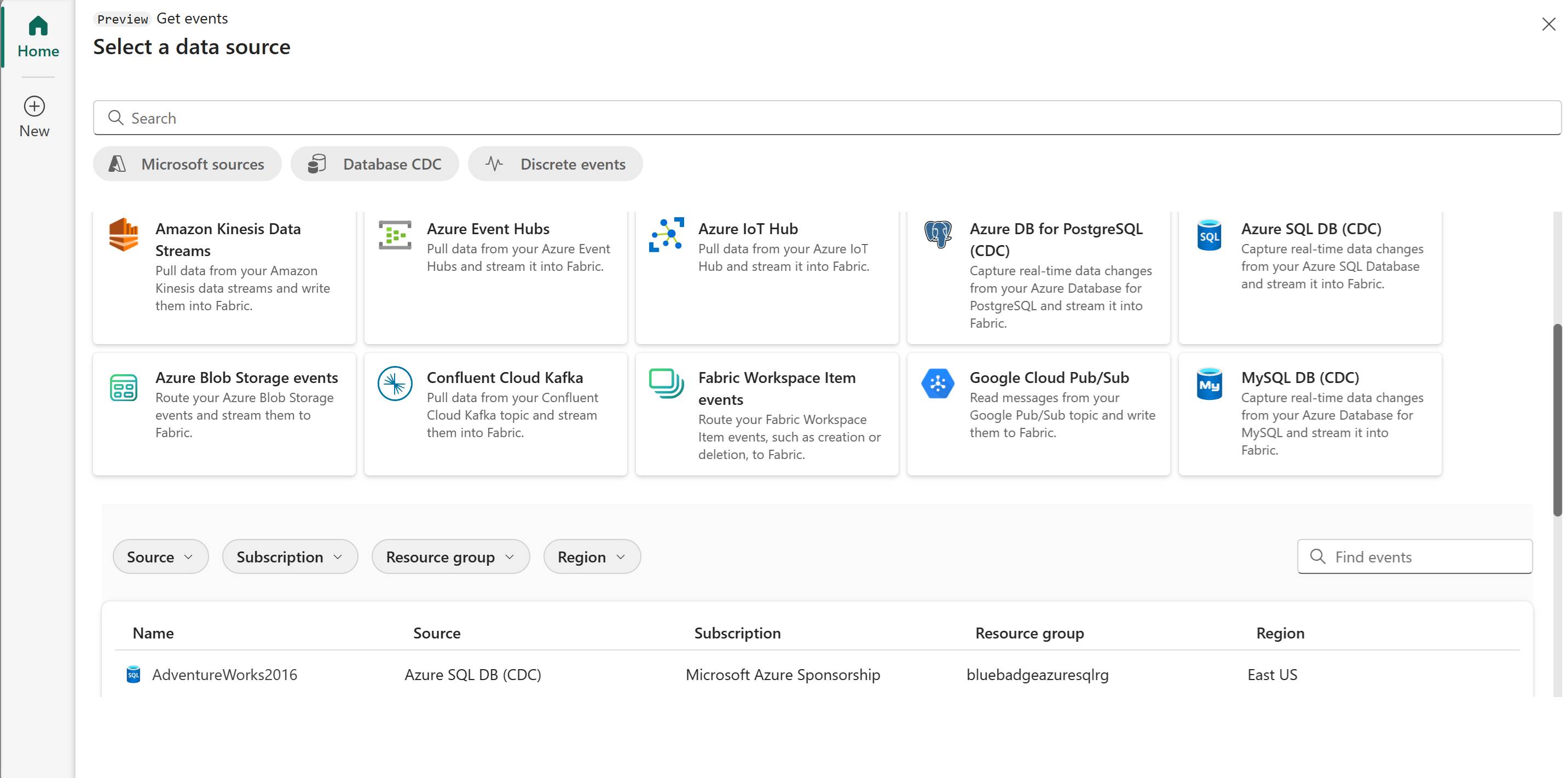Click the database icon on Database CDC
The height and width of the screenshot is (778, 1568).
[x=317, y=164]
